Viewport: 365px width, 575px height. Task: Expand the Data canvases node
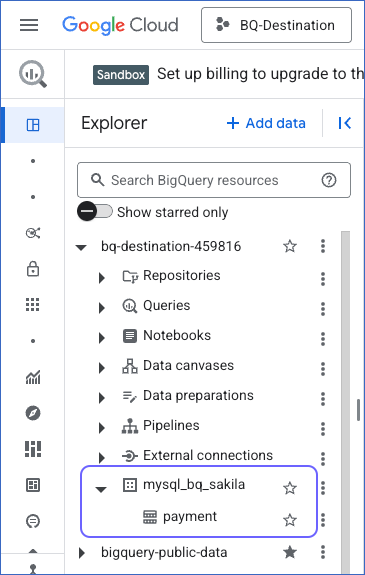click(x=102, y=368)
